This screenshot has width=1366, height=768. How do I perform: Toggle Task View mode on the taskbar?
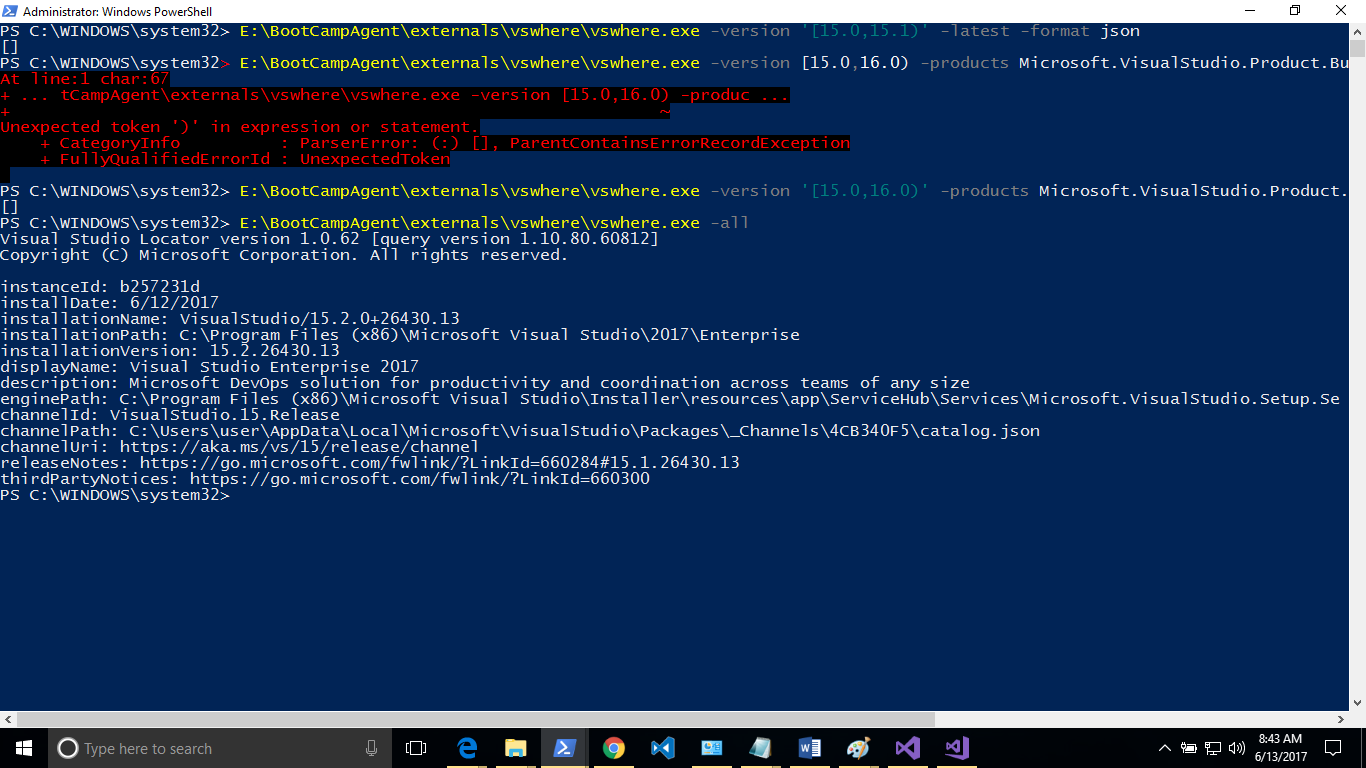tap(417, 748)
